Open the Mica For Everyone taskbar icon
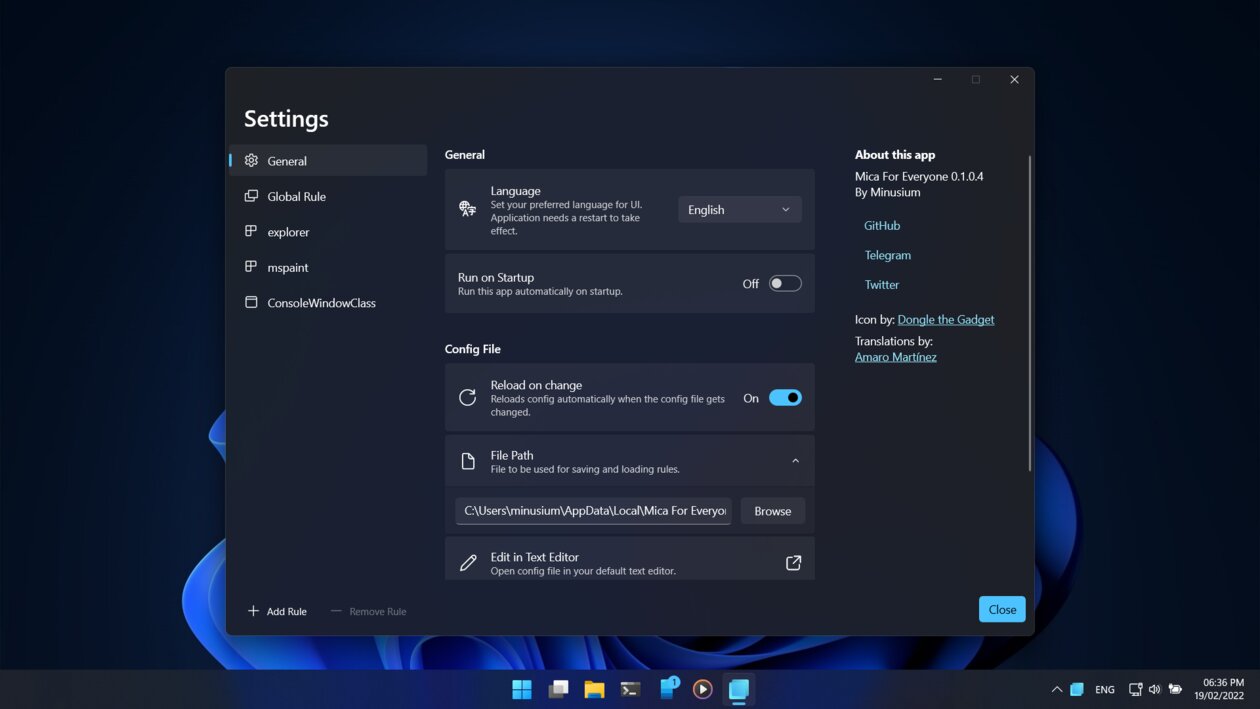Viewport: 1260px width, 709px height. click(x=738, y=689)
